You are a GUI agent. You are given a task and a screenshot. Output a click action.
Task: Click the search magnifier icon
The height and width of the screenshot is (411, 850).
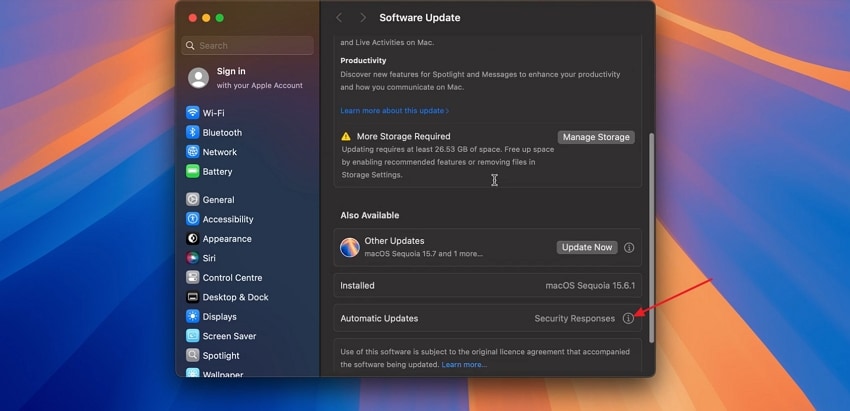pyautogui.click(x=190, y=46)
